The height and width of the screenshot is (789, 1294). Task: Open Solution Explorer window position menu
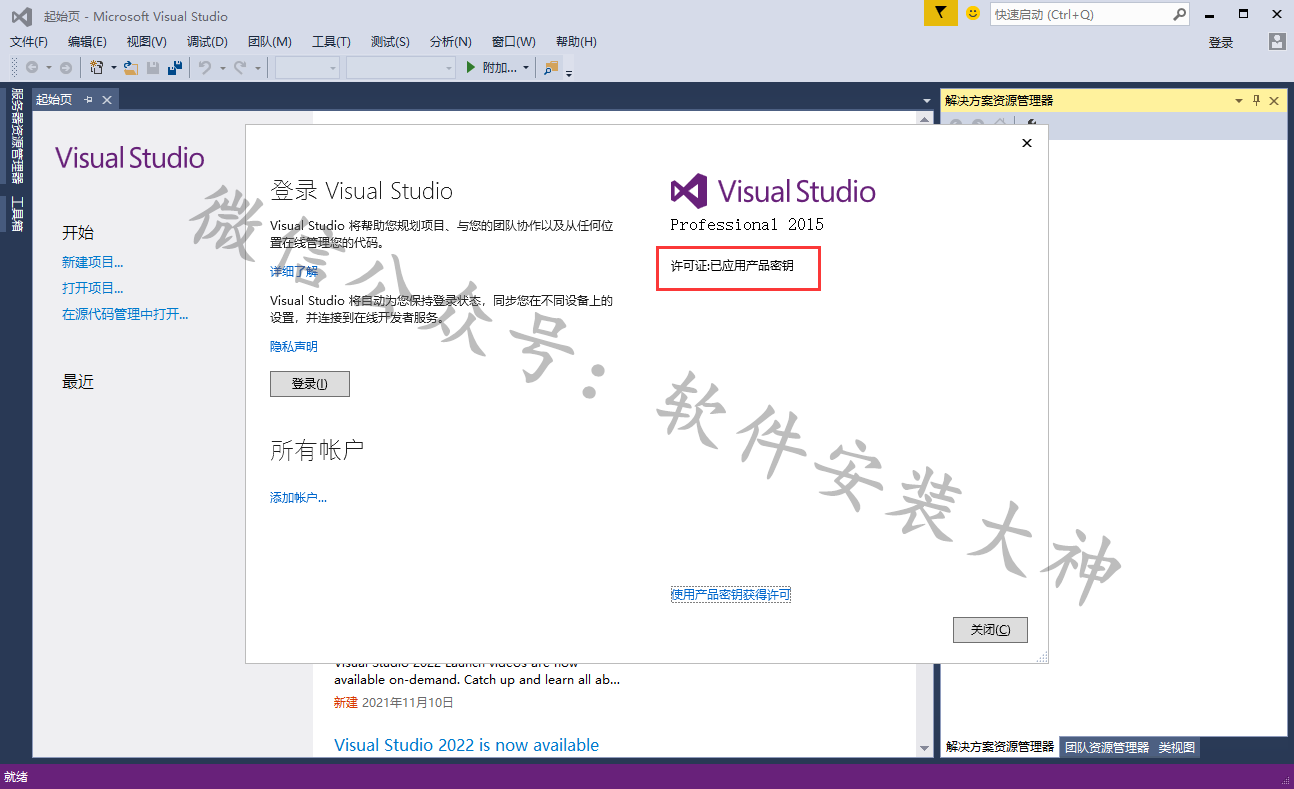click(x=1238, y=100)
